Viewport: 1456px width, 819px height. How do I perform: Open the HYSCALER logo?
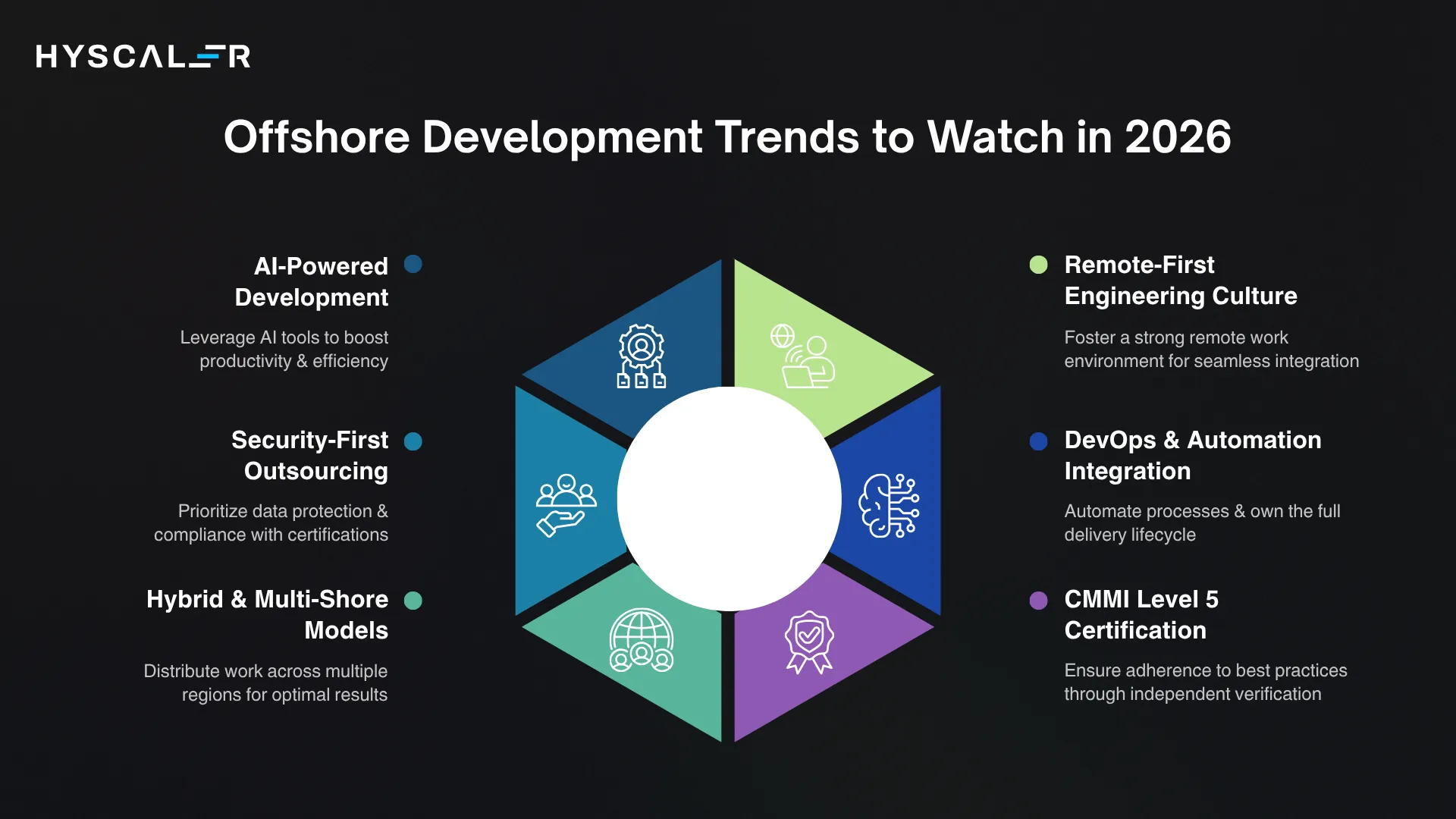coord(143,57)
